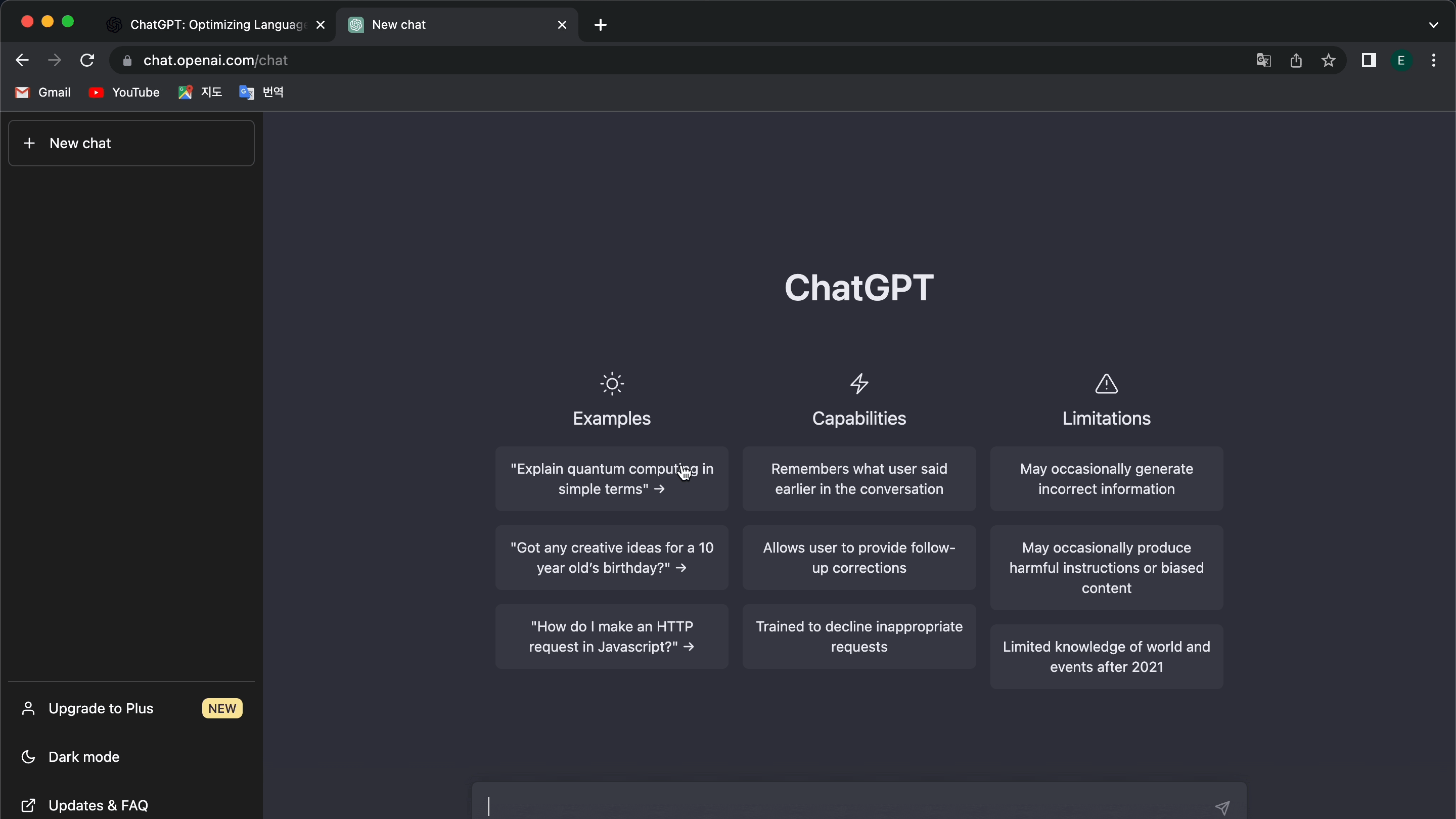The height and width of the screenshot is (819, 1456).
Task: Click 'May occasionally generate incorrect information' card
Action: (x=1106, y=479)
